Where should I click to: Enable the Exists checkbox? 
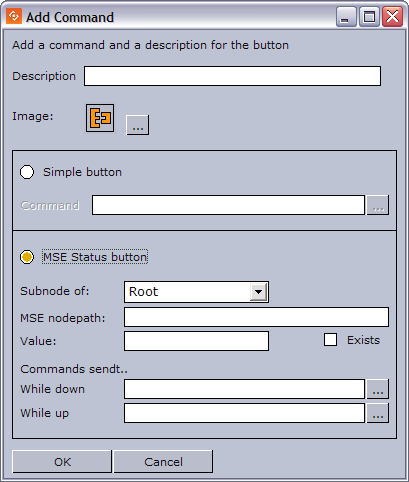click(330, 340)
